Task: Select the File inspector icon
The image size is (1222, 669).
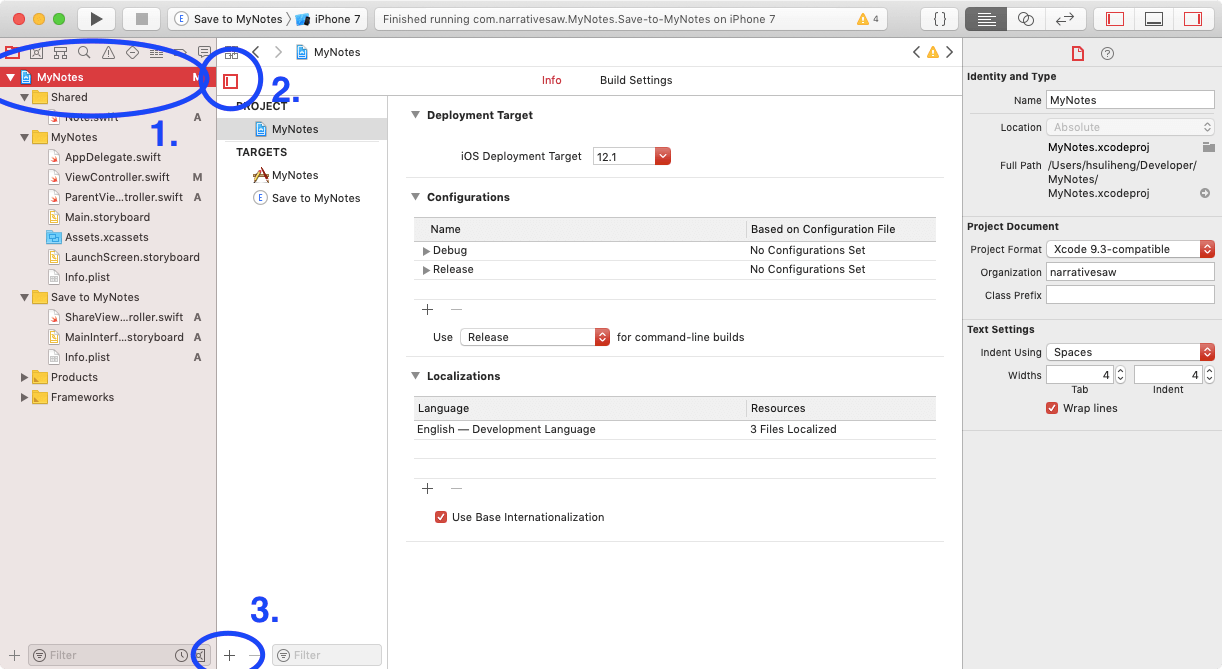Action: [x=1077, y=54]
